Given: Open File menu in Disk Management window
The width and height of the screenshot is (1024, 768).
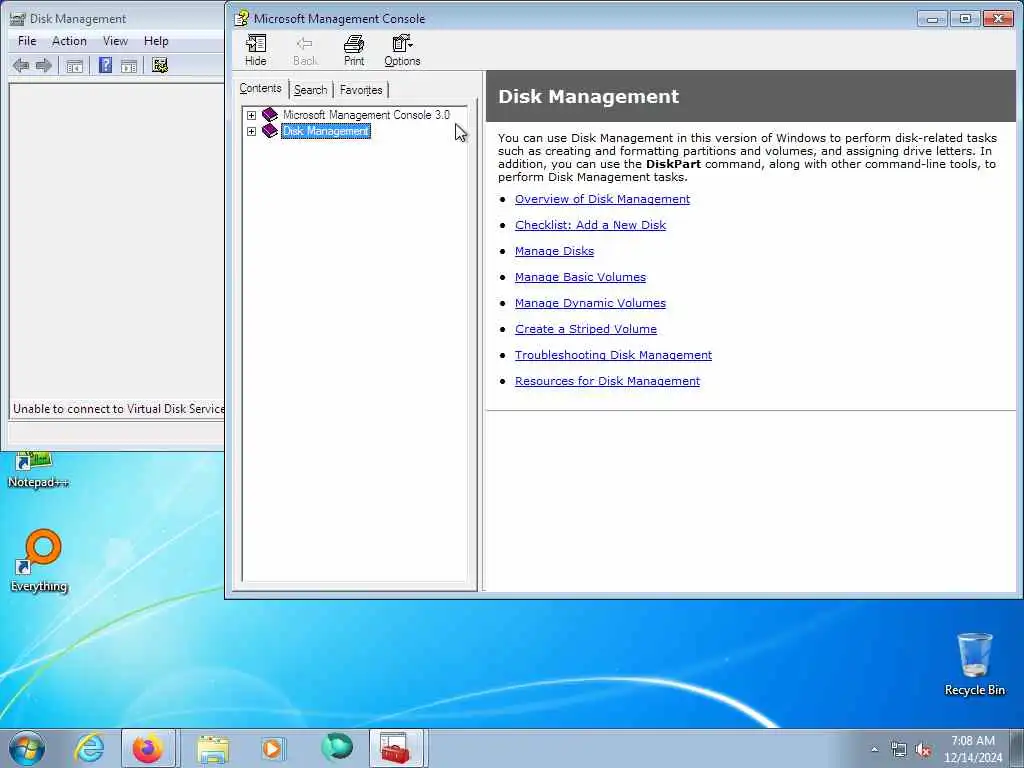Looking at the screenshot, I should pos(27,41).
